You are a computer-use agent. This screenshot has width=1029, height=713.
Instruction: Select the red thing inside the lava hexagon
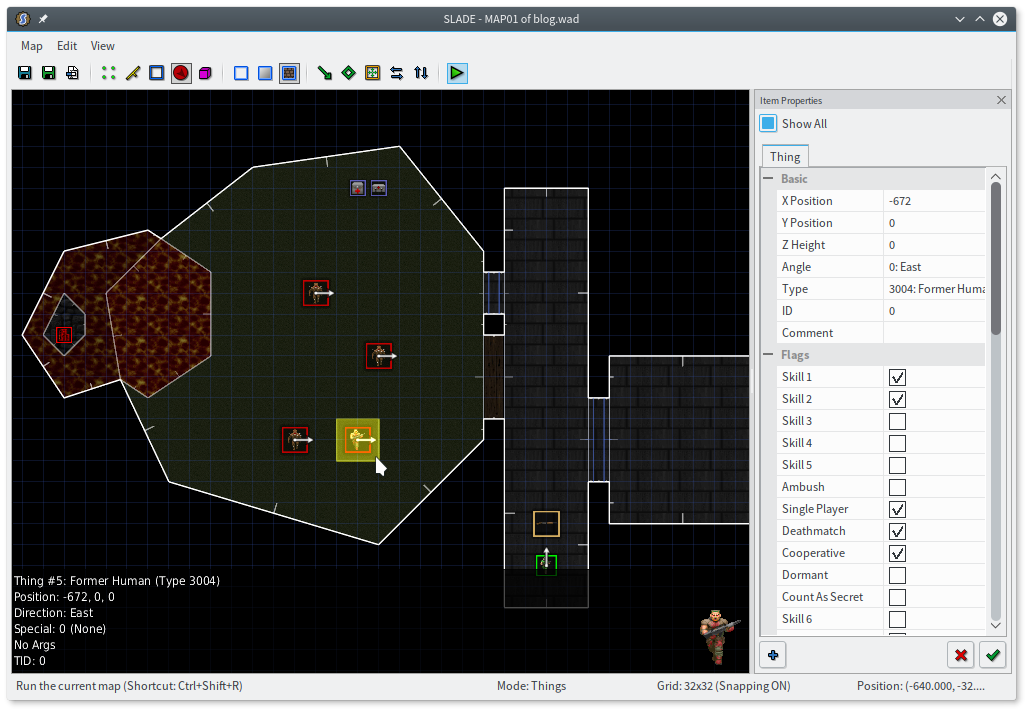pyautogui.click(x=64, y=335)
